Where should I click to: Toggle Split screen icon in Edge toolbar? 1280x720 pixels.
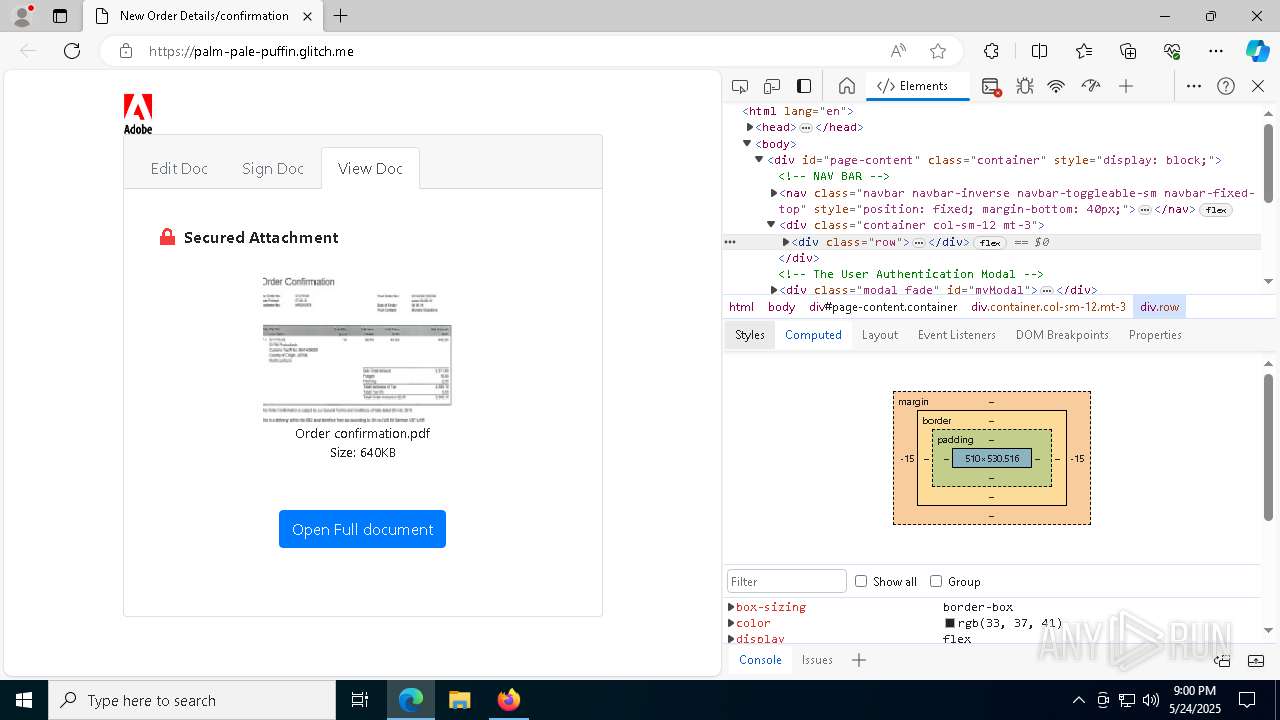click(1039, 51)
